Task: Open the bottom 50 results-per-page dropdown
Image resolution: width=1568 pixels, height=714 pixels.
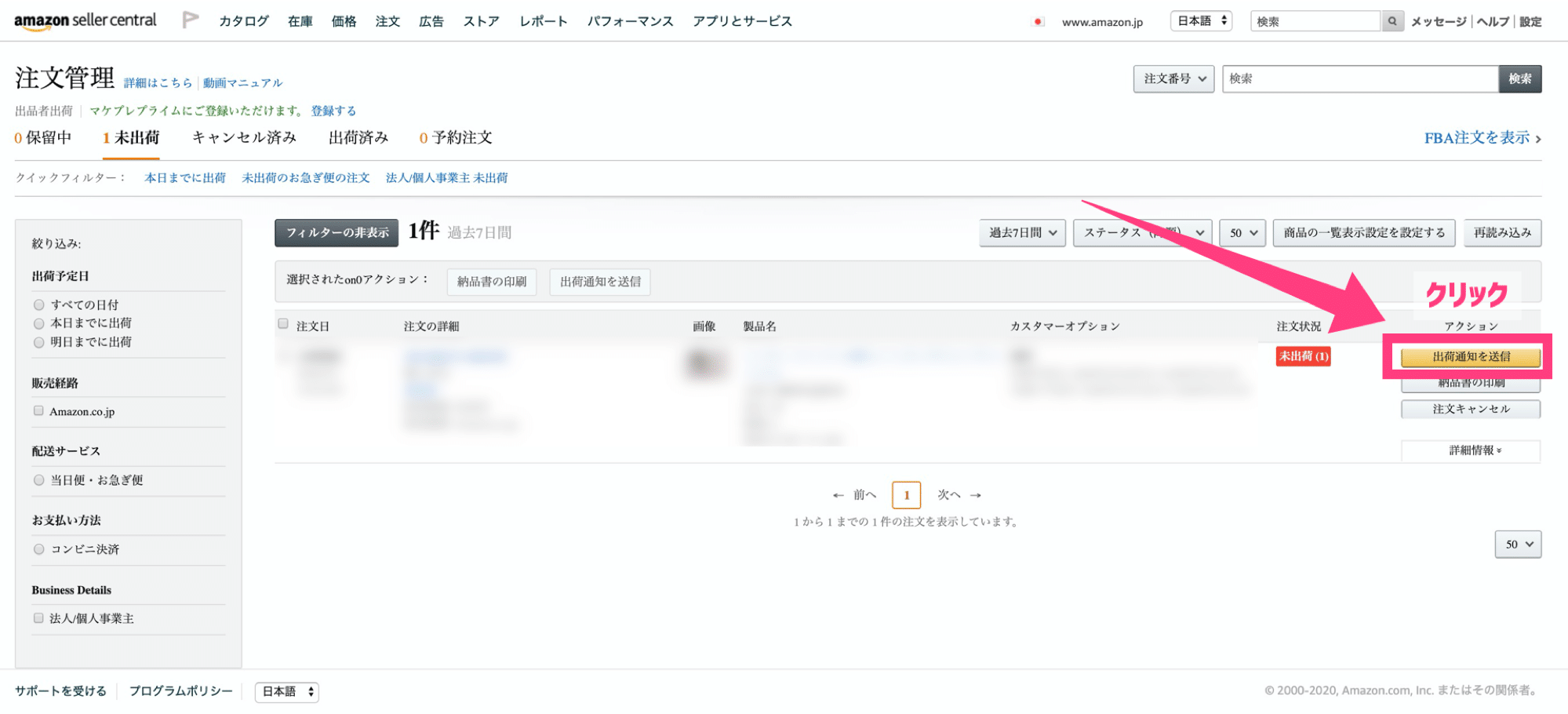Action: [x=1519, y=545]
